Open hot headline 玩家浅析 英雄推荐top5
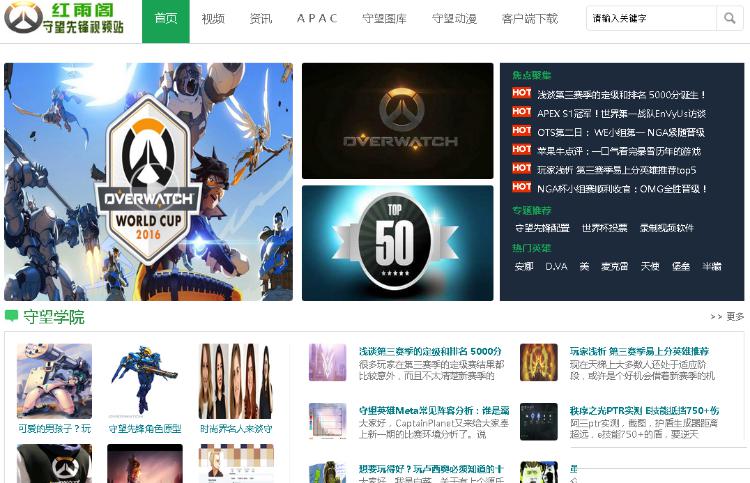This screenshot has height=483, width=750. pyautogui.click(x=617, y=170)
